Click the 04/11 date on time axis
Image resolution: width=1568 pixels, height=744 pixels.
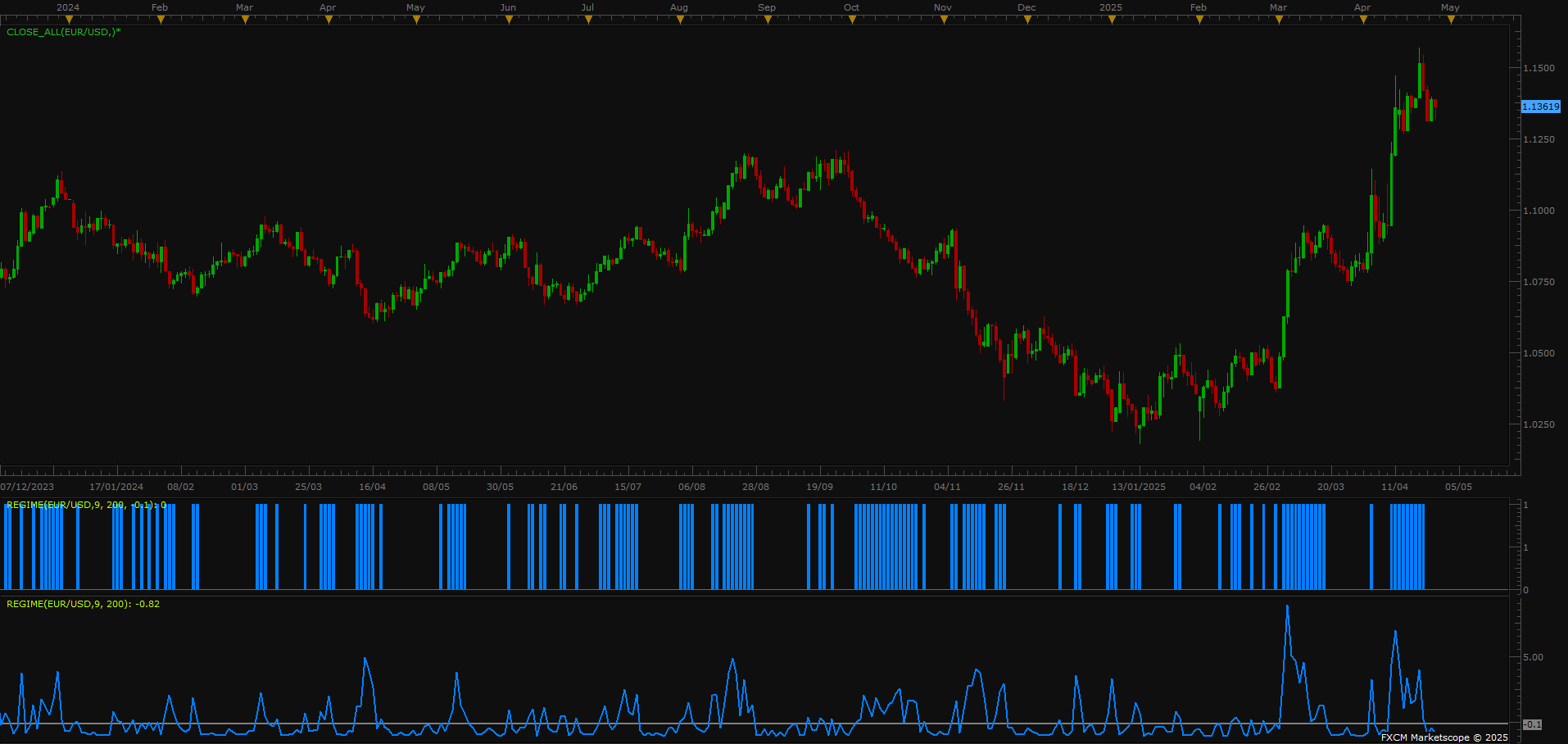(947, 487)
